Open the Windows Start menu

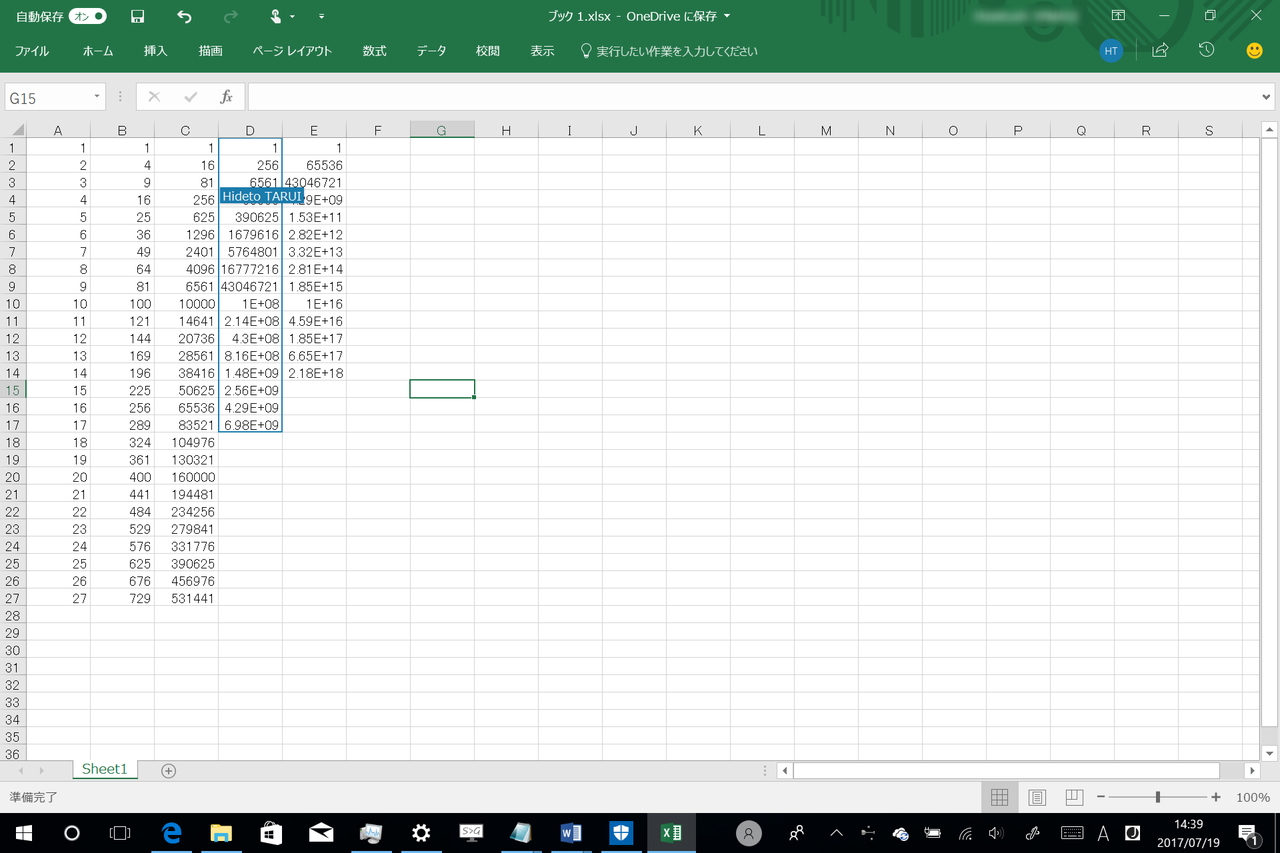pos(24,833)
